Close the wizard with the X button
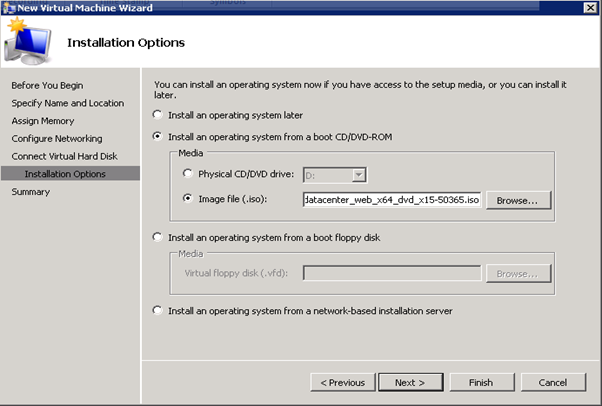This screenshot has height=406, width=602. pyautogui.click(x=590, y=7)
